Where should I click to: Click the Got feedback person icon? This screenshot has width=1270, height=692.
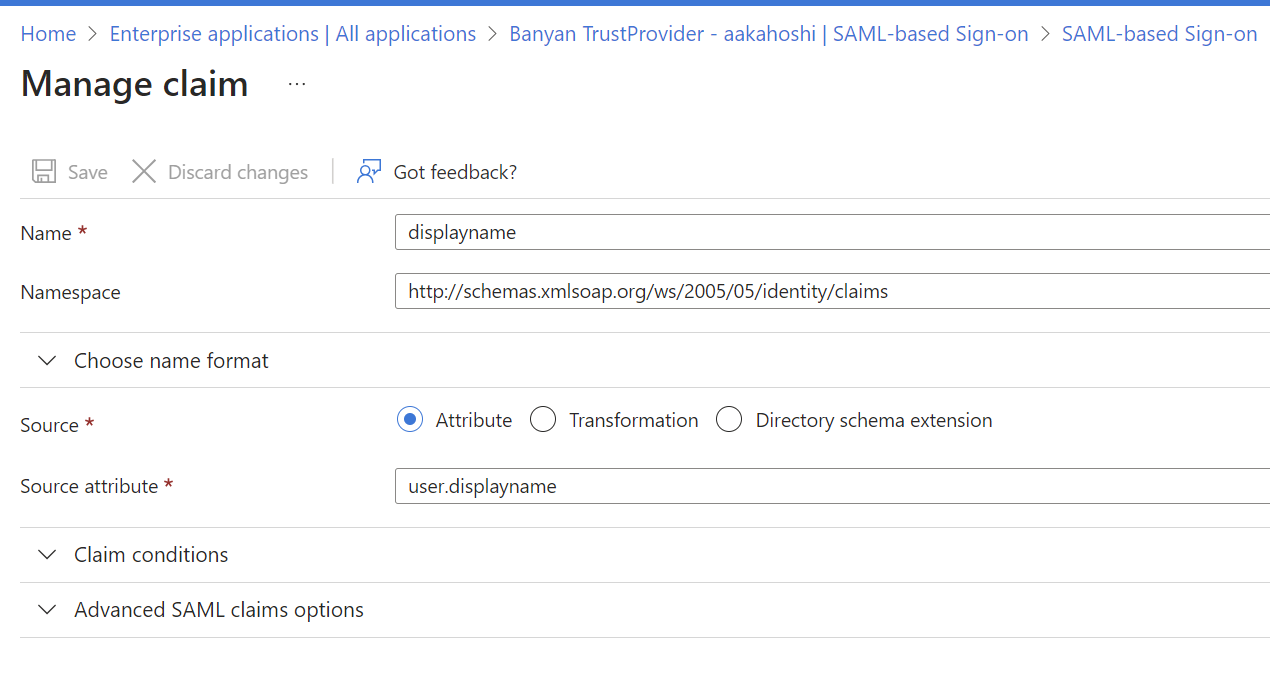click(369, 172)
